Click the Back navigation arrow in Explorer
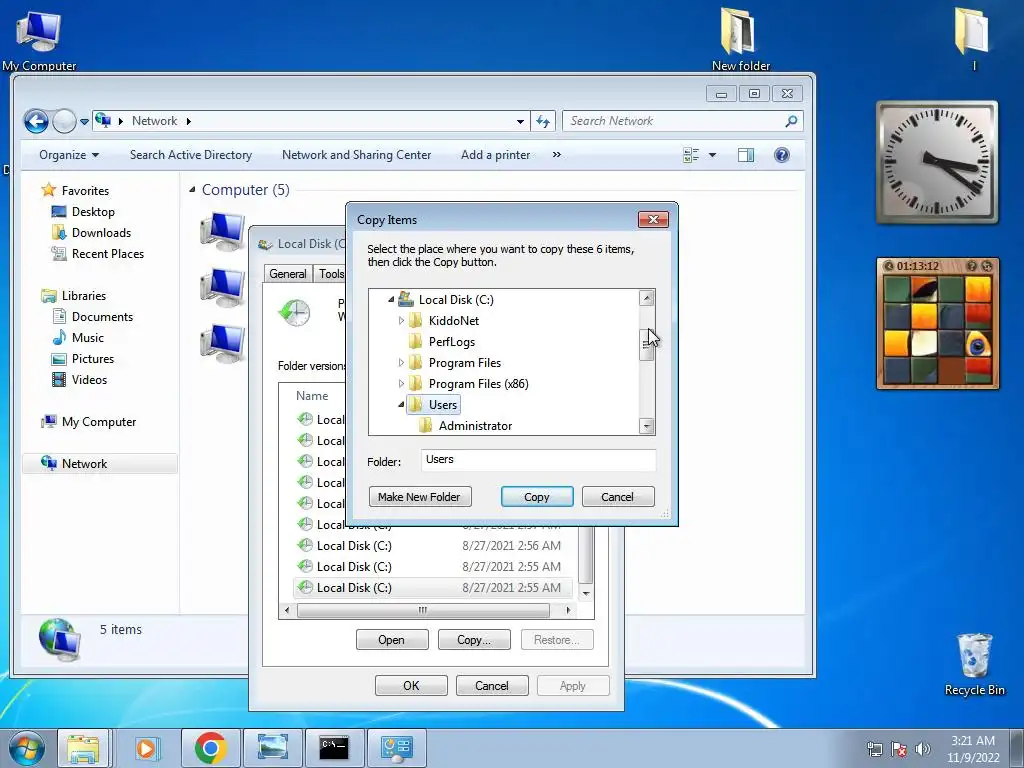1024x768 pixels. click(x=37, y=121)
